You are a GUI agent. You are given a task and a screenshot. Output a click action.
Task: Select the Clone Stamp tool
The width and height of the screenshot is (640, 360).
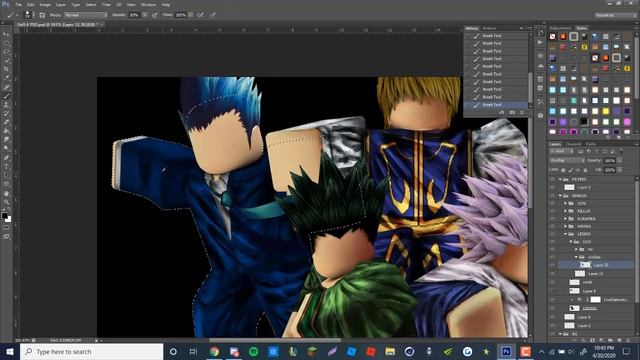pyautogui.click(x=6, y=105)
